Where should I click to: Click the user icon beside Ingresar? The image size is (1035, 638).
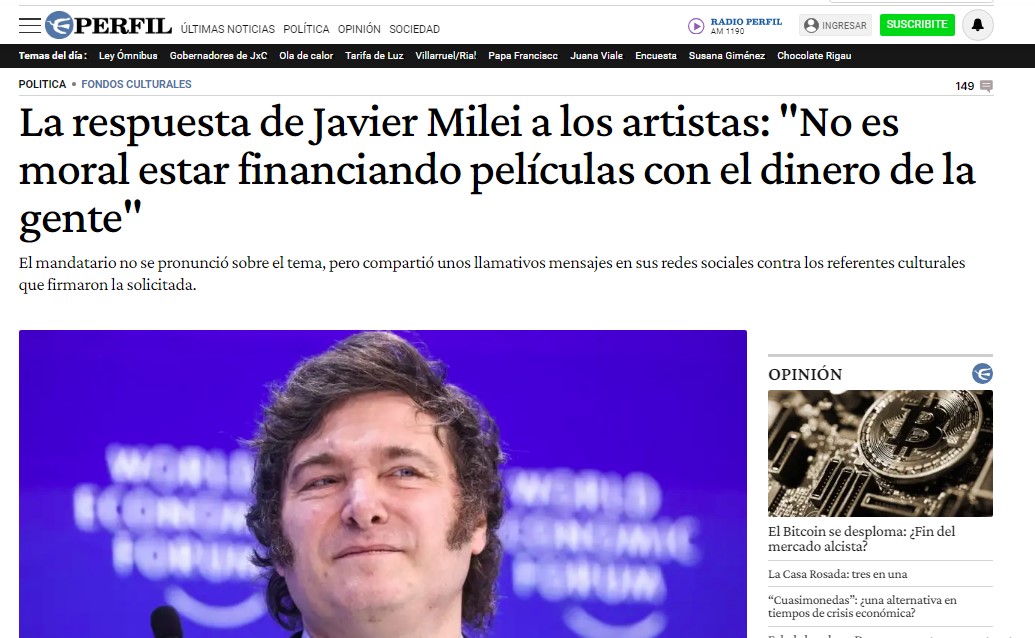(811, 25)
